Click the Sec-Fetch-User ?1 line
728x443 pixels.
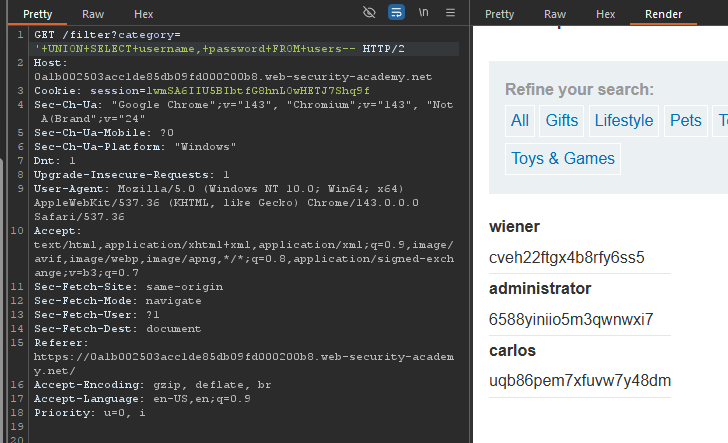[97, 315]
